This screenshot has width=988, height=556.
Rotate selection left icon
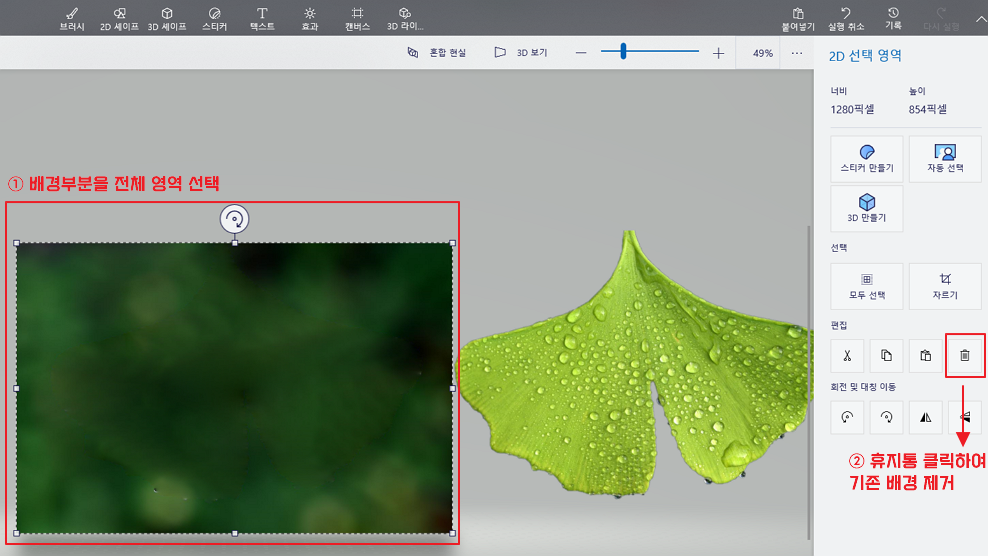point(847,417)
